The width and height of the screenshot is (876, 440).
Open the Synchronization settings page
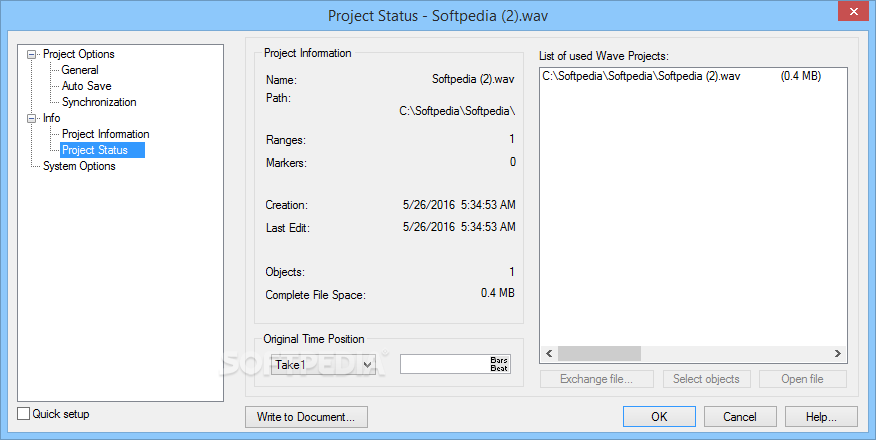[99, 102]
